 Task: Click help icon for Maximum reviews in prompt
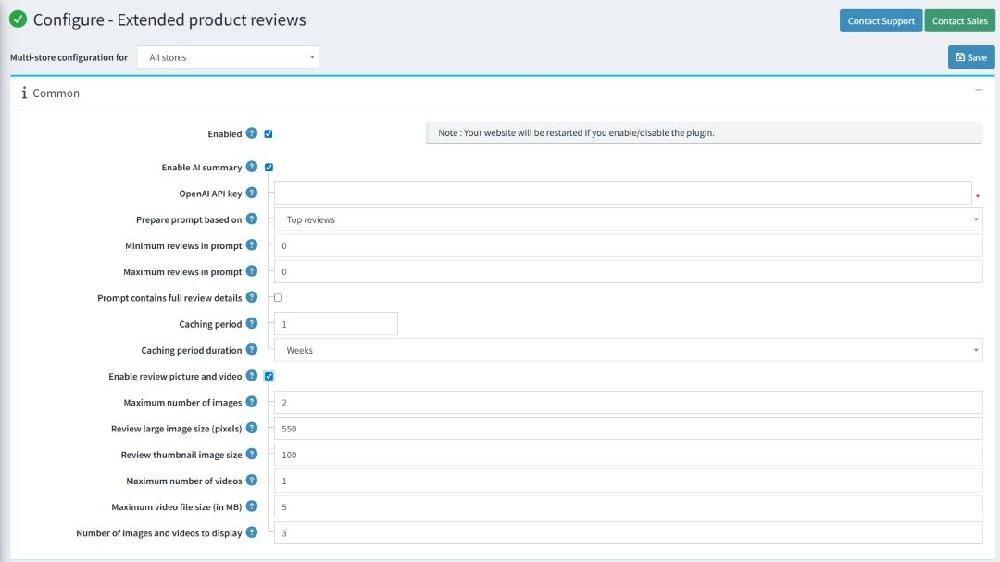pos(251,270)
